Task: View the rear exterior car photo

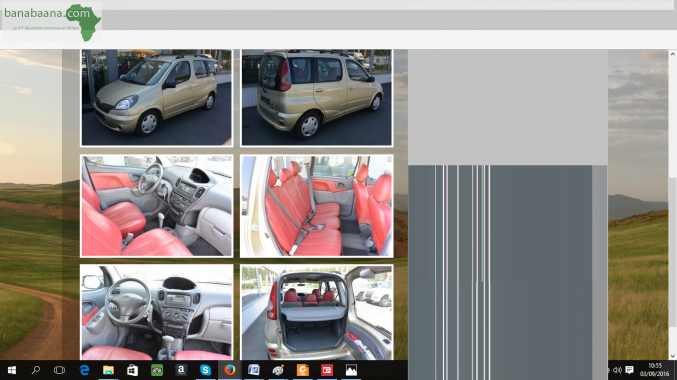Action: (x=316, y=98)
